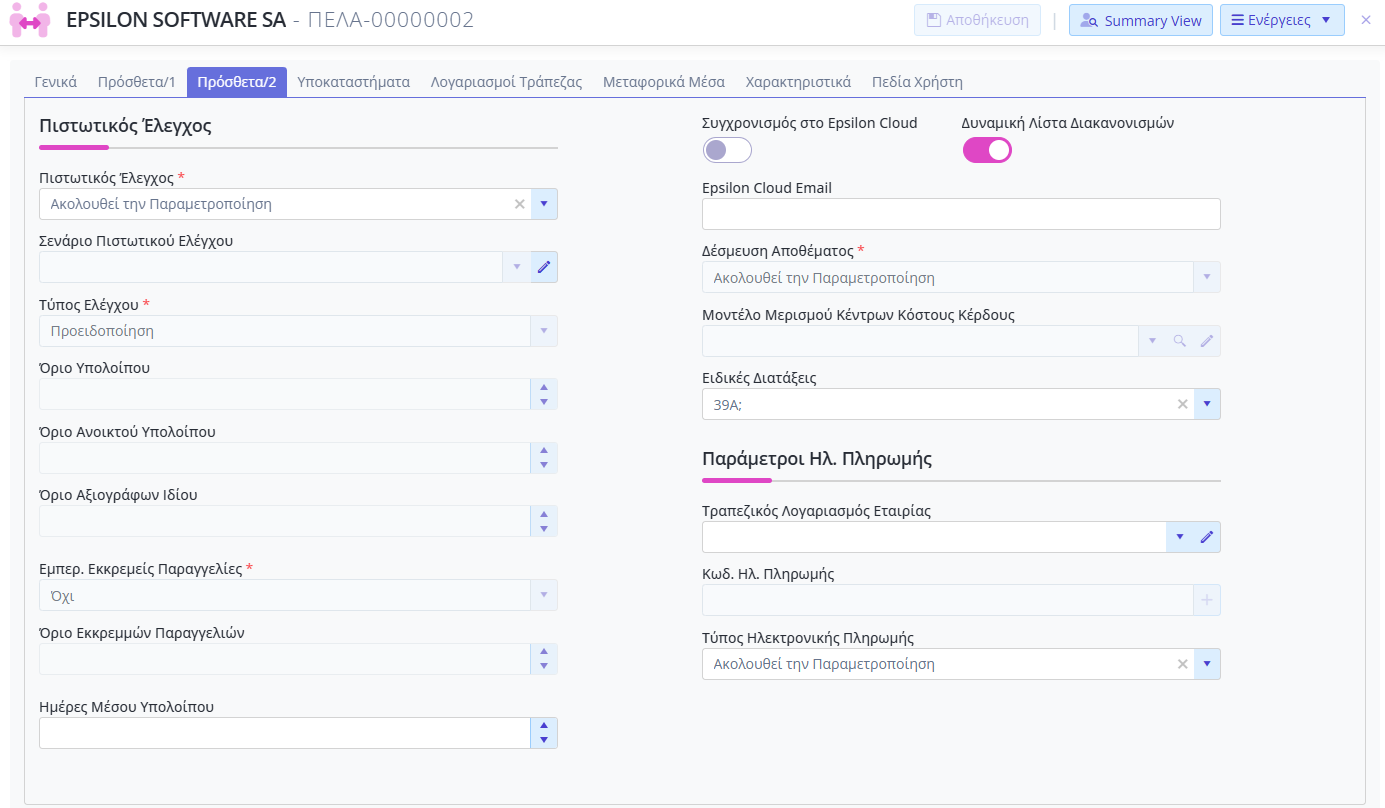Expand the Ειδικές Διατάξεις dropdown

click(1207, 404)
